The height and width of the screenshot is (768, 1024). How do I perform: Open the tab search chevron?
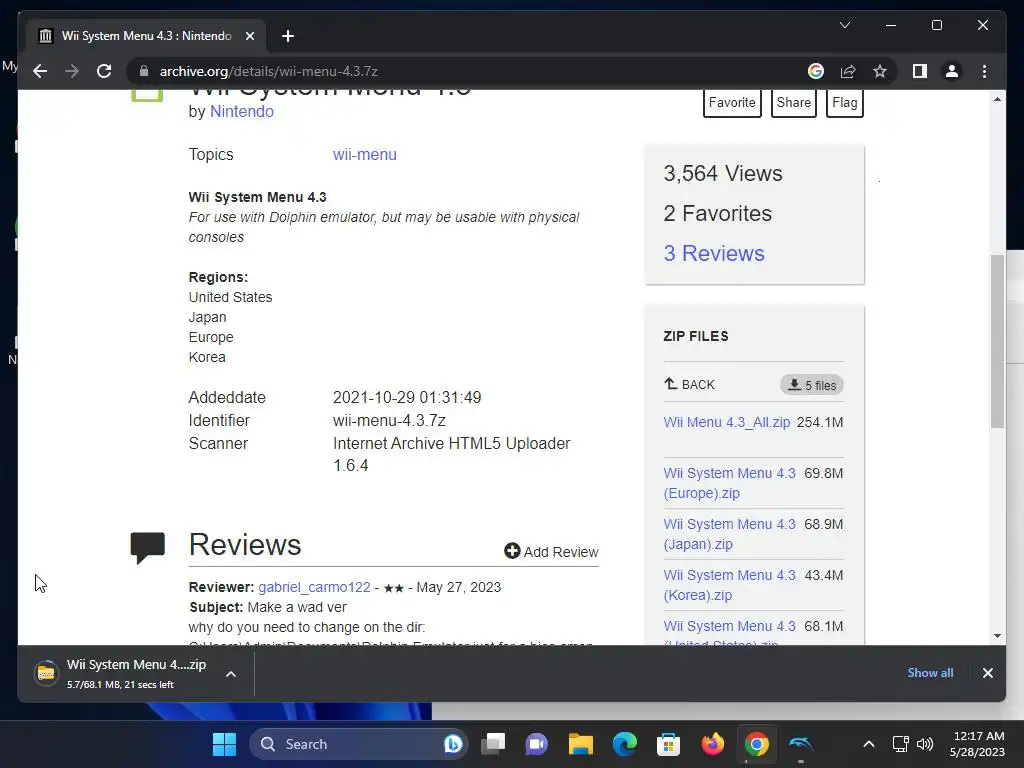point(844,25)
